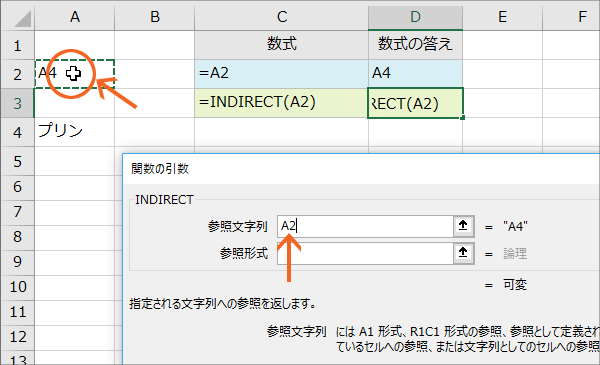Screen dimensions: 600x365
Task: Click empty cell B2
Action: 155,74
